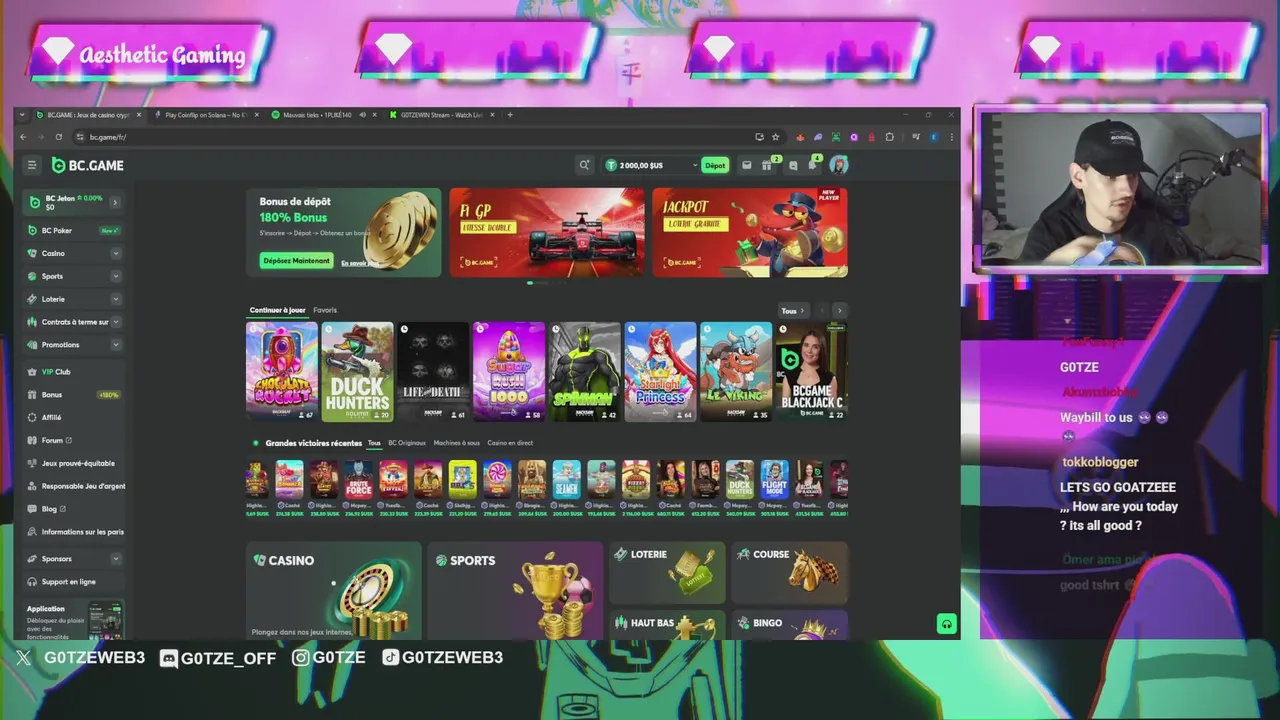Expand the Sponsors sidebar section

click(116, 559)
